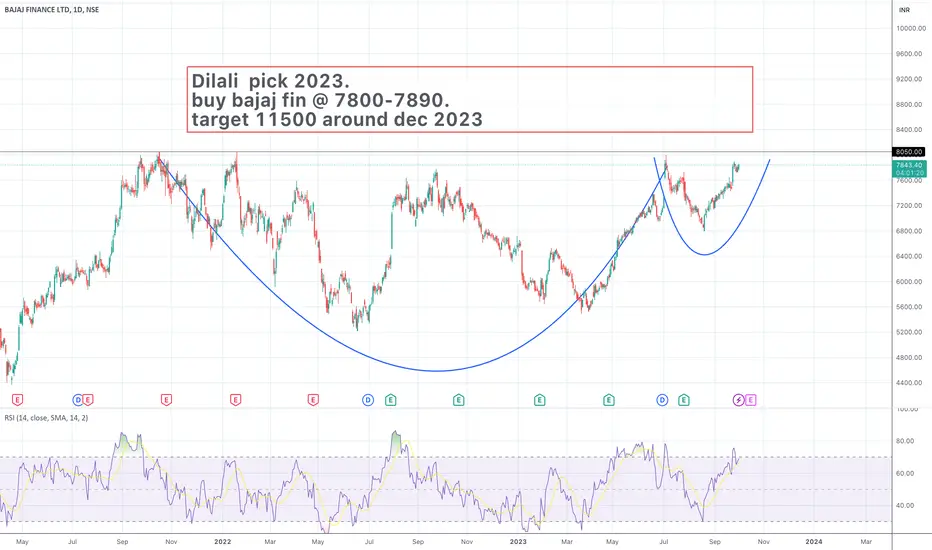Click the 2024 label on the time axis
Screen dimensions: 932x550
814,542
